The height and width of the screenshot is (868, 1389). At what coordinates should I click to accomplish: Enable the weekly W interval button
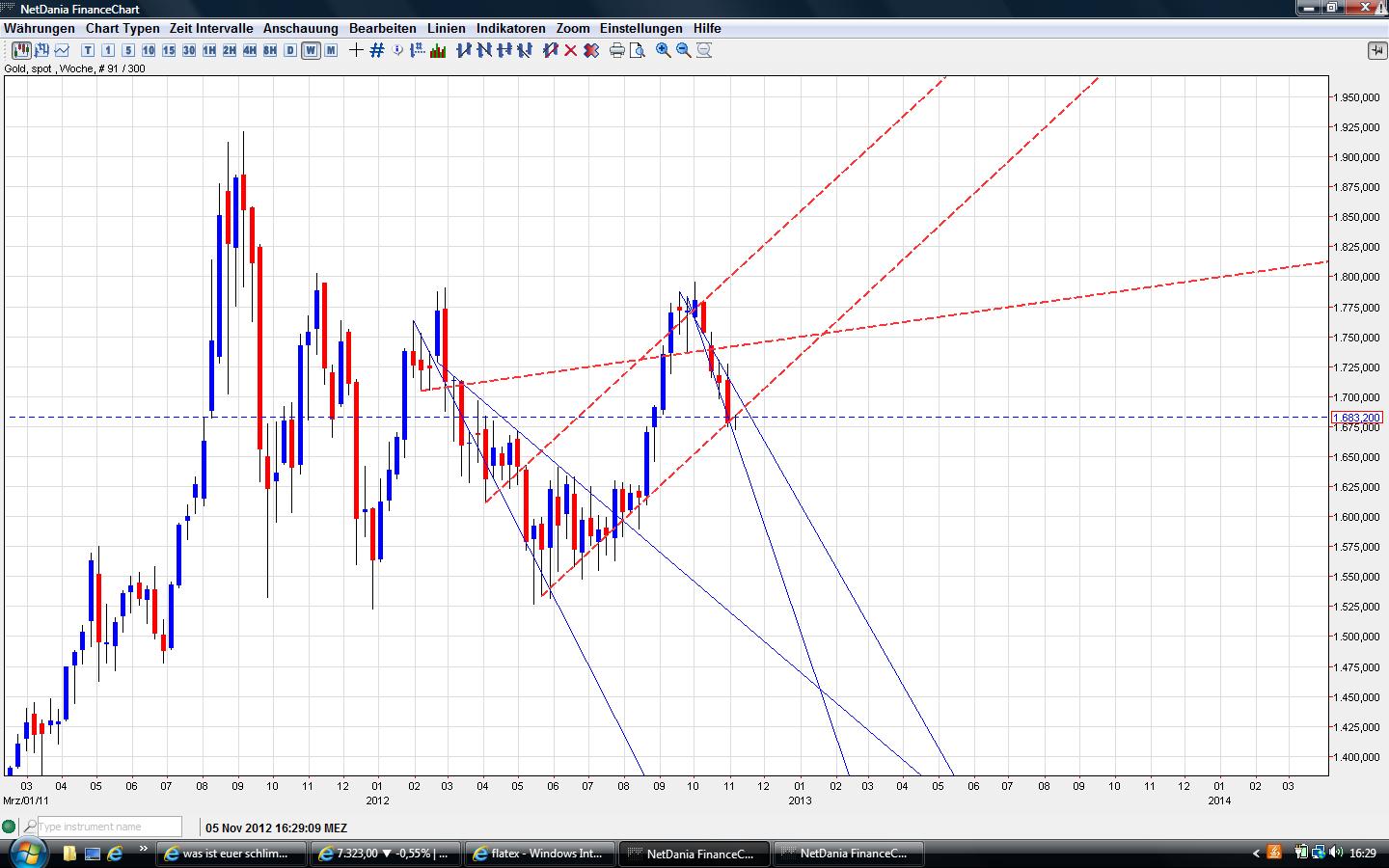point(311,50)
